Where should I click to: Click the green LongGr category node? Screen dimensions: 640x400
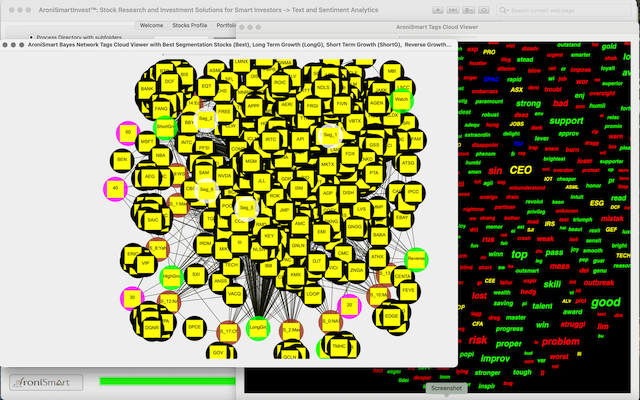pyautogui.click(x=258, y=328)
